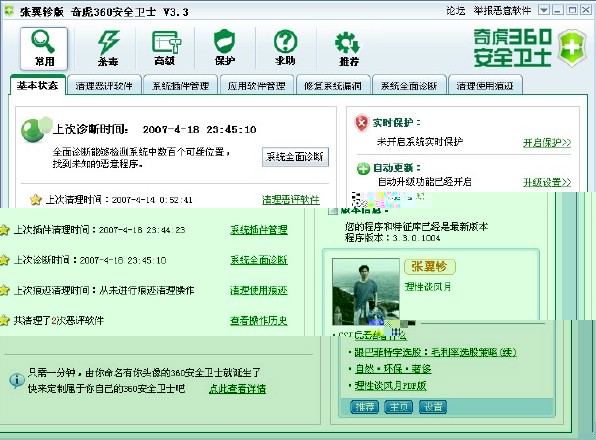Open the title bar dropdown arrow menu

[x=544, y=10]
